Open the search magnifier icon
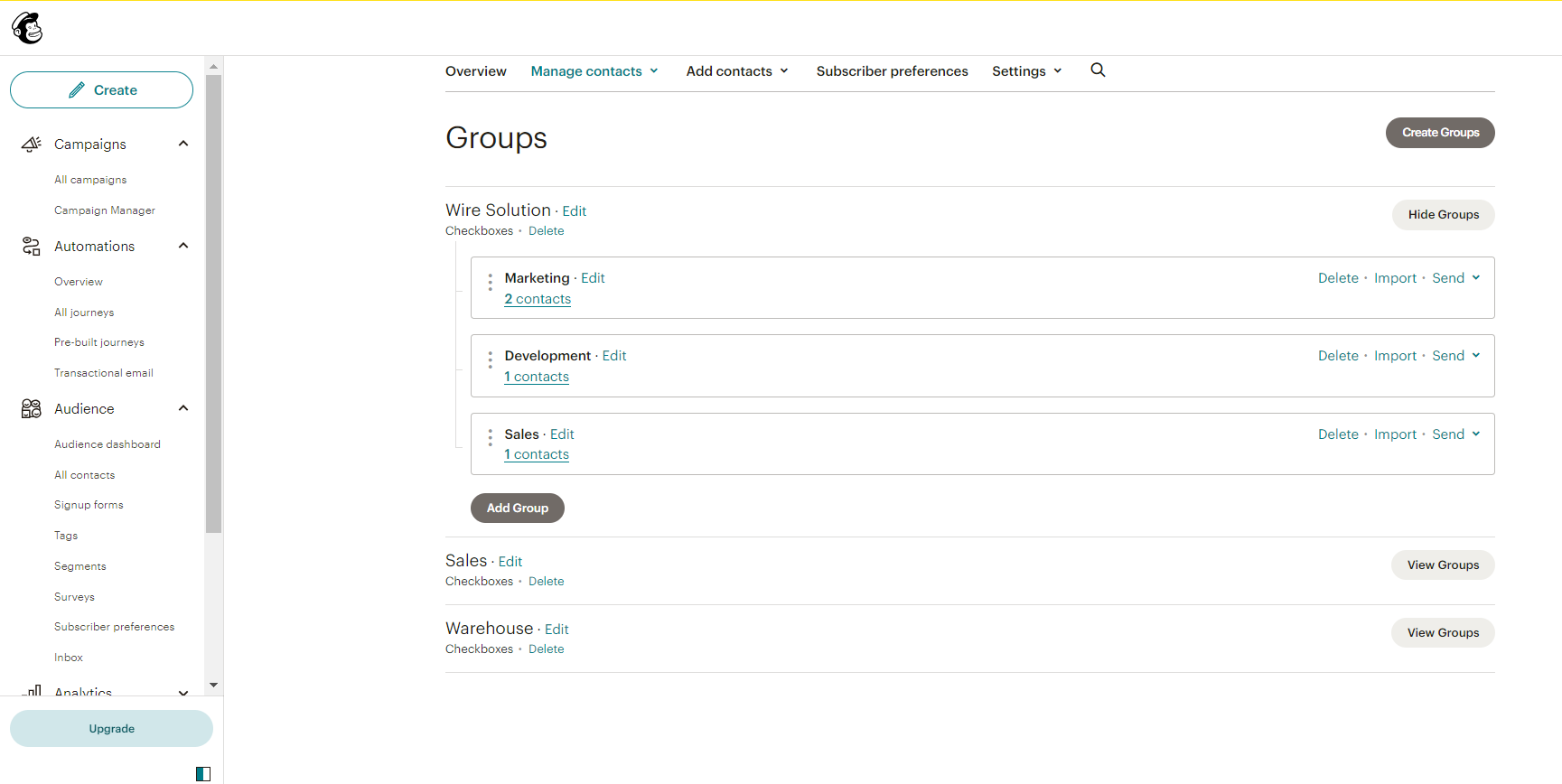 pyautogui.click(x=1098, y=70)
